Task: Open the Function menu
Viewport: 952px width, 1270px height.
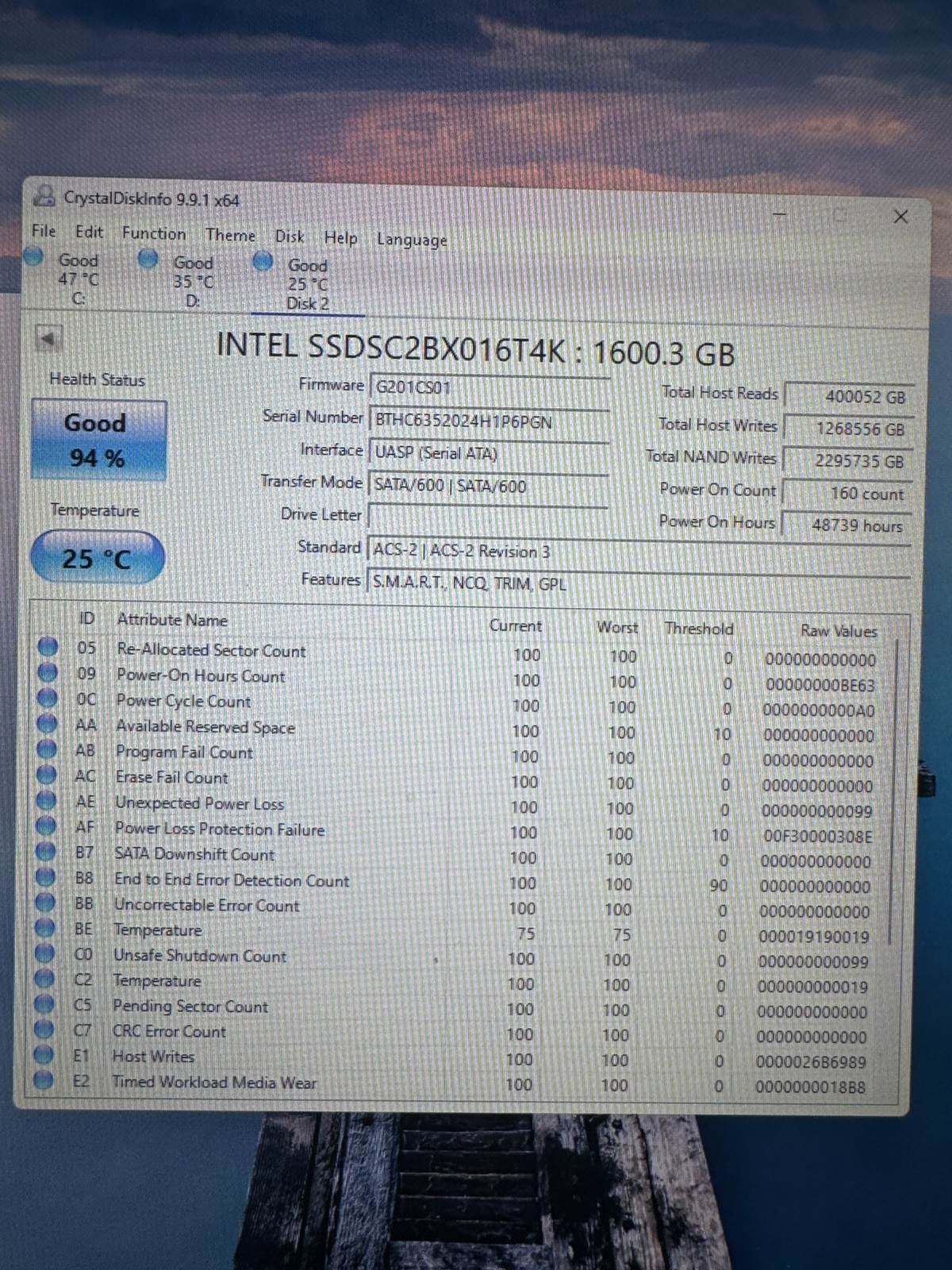Action: coord(154,233)
